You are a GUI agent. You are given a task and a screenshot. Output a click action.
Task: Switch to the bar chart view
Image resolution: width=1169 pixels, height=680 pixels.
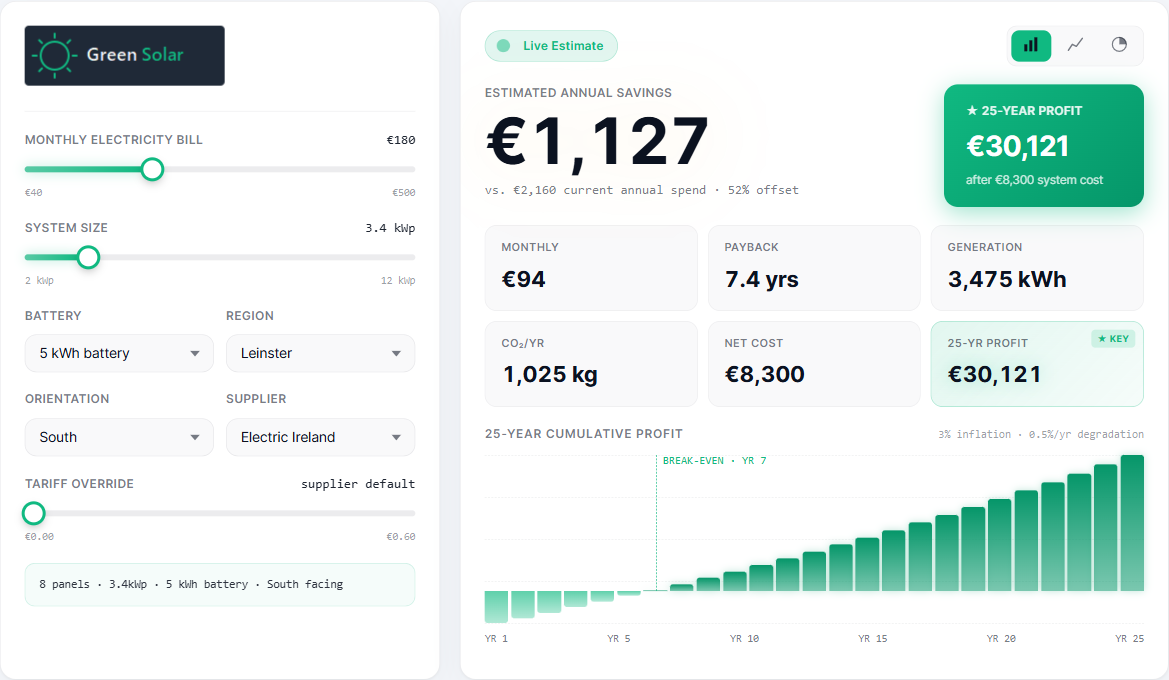[1031, 45]
